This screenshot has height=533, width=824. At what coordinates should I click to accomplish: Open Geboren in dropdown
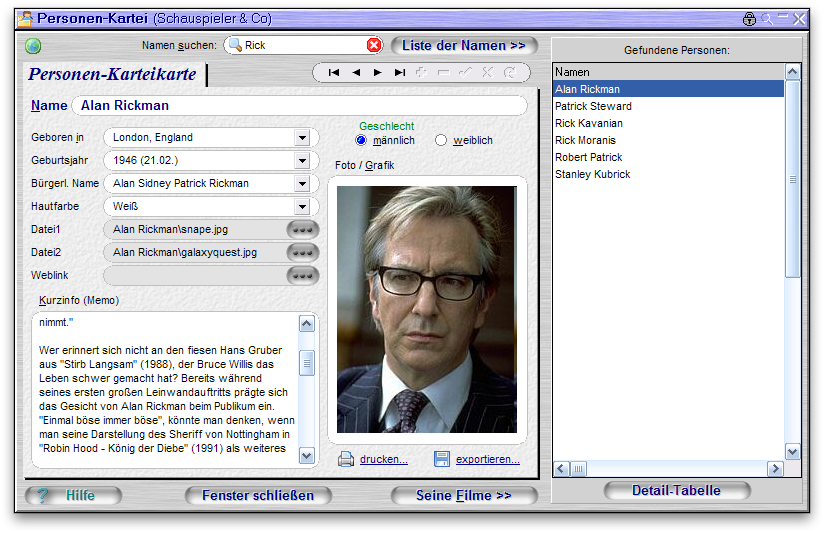click(302, 138)
